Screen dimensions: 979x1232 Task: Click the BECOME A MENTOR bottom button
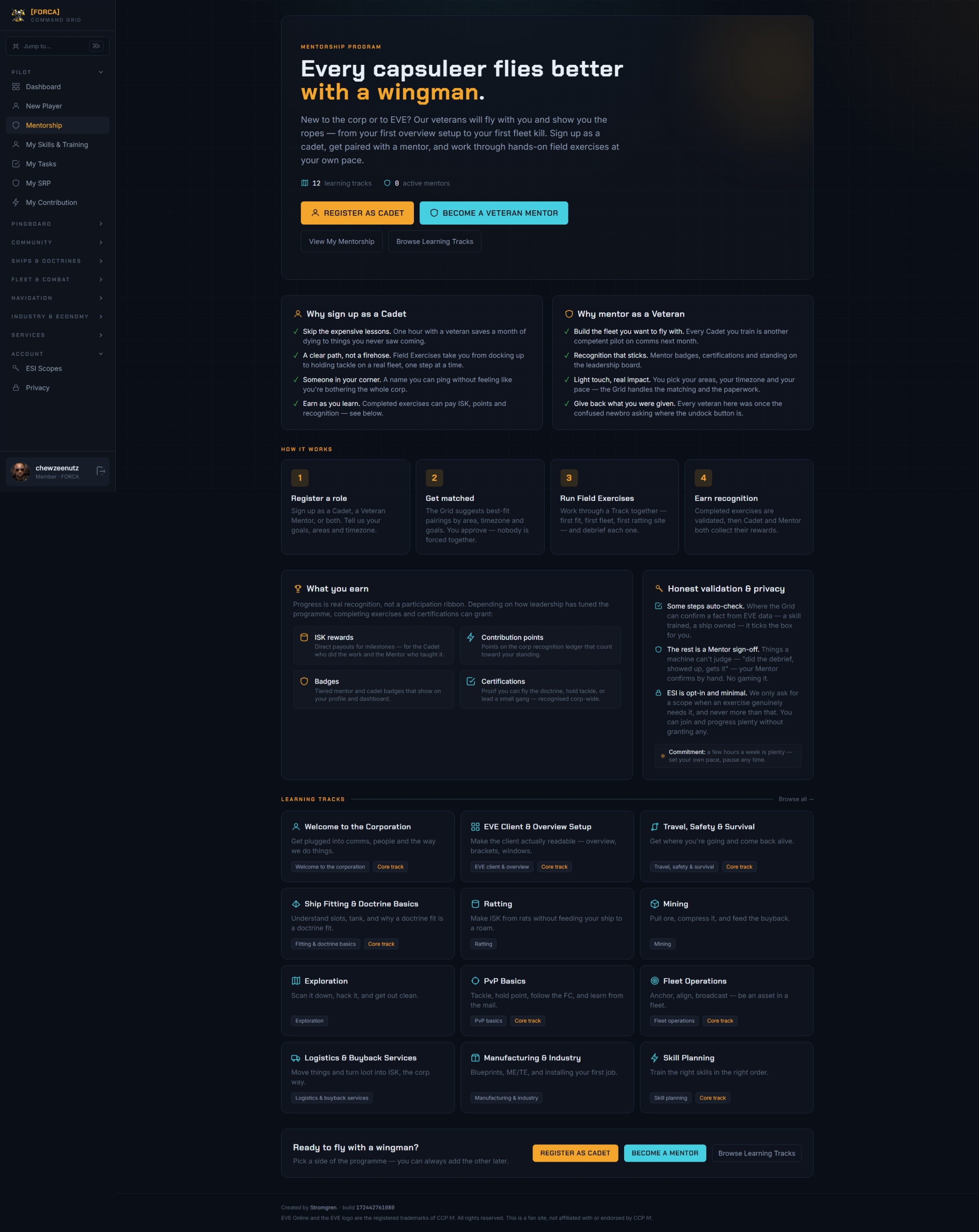665,1153
